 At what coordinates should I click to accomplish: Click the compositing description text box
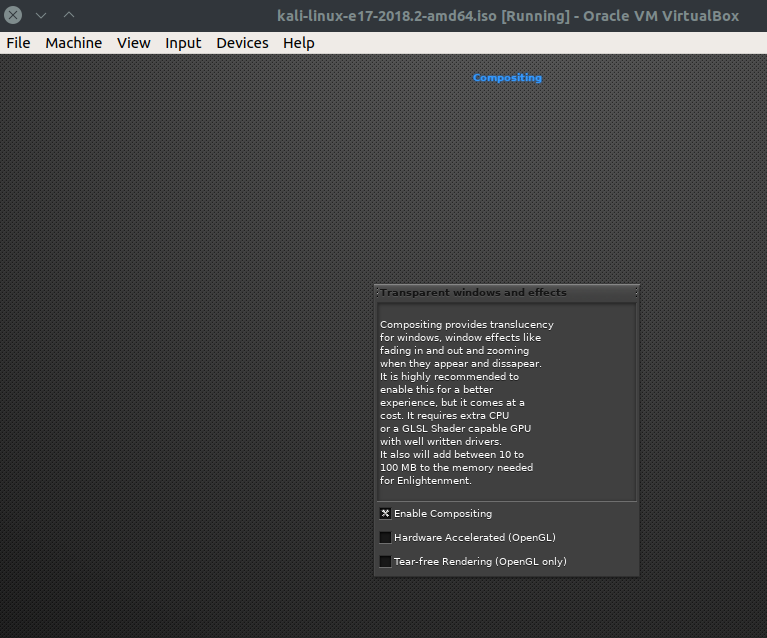click(506, 402)
